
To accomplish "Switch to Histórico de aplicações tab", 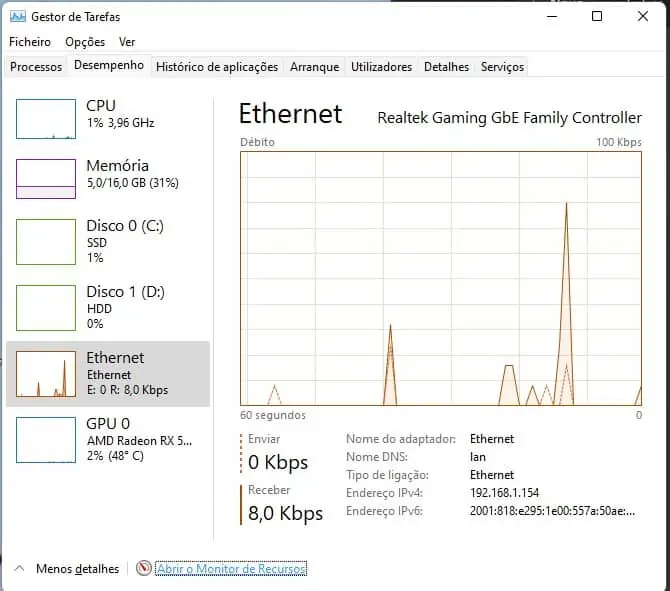I will pyautogui.click(x=217, y=67).
